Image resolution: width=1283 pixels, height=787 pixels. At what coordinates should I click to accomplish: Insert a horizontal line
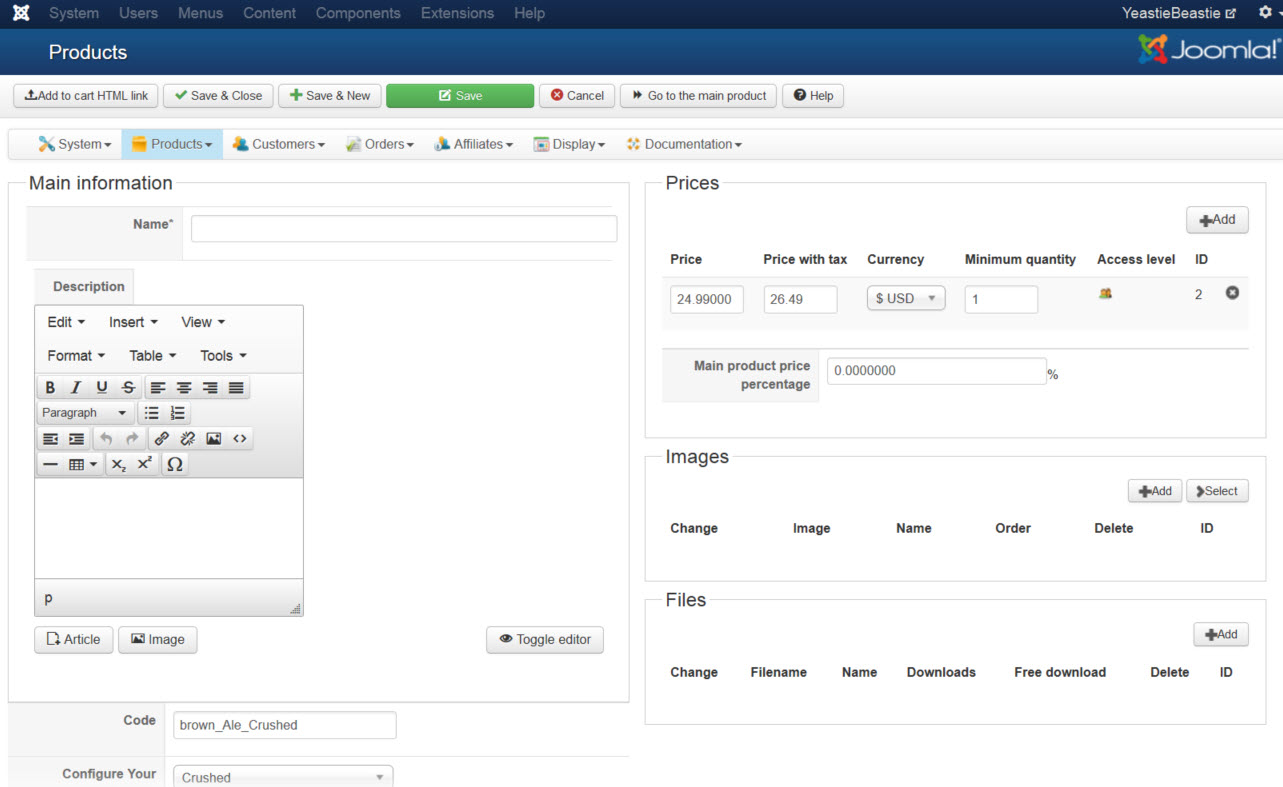tap(50, 465)
